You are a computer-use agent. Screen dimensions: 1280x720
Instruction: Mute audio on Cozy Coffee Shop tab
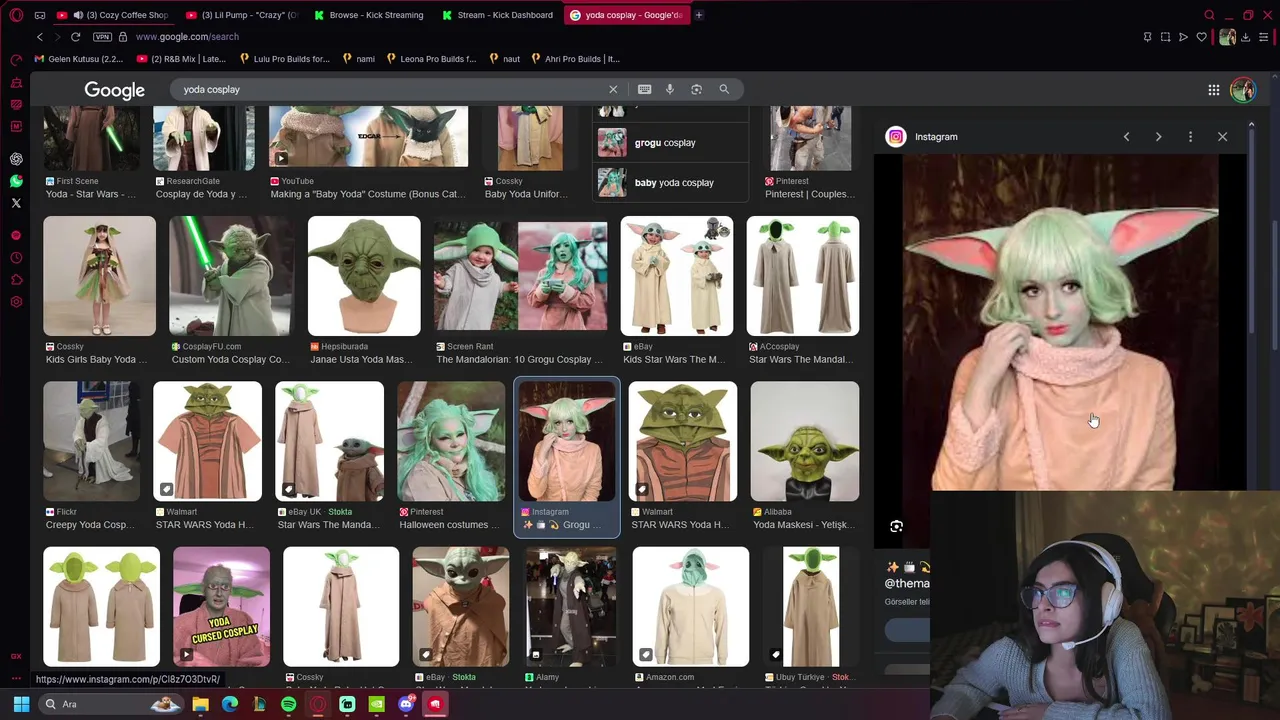click(x=78, y=15)
